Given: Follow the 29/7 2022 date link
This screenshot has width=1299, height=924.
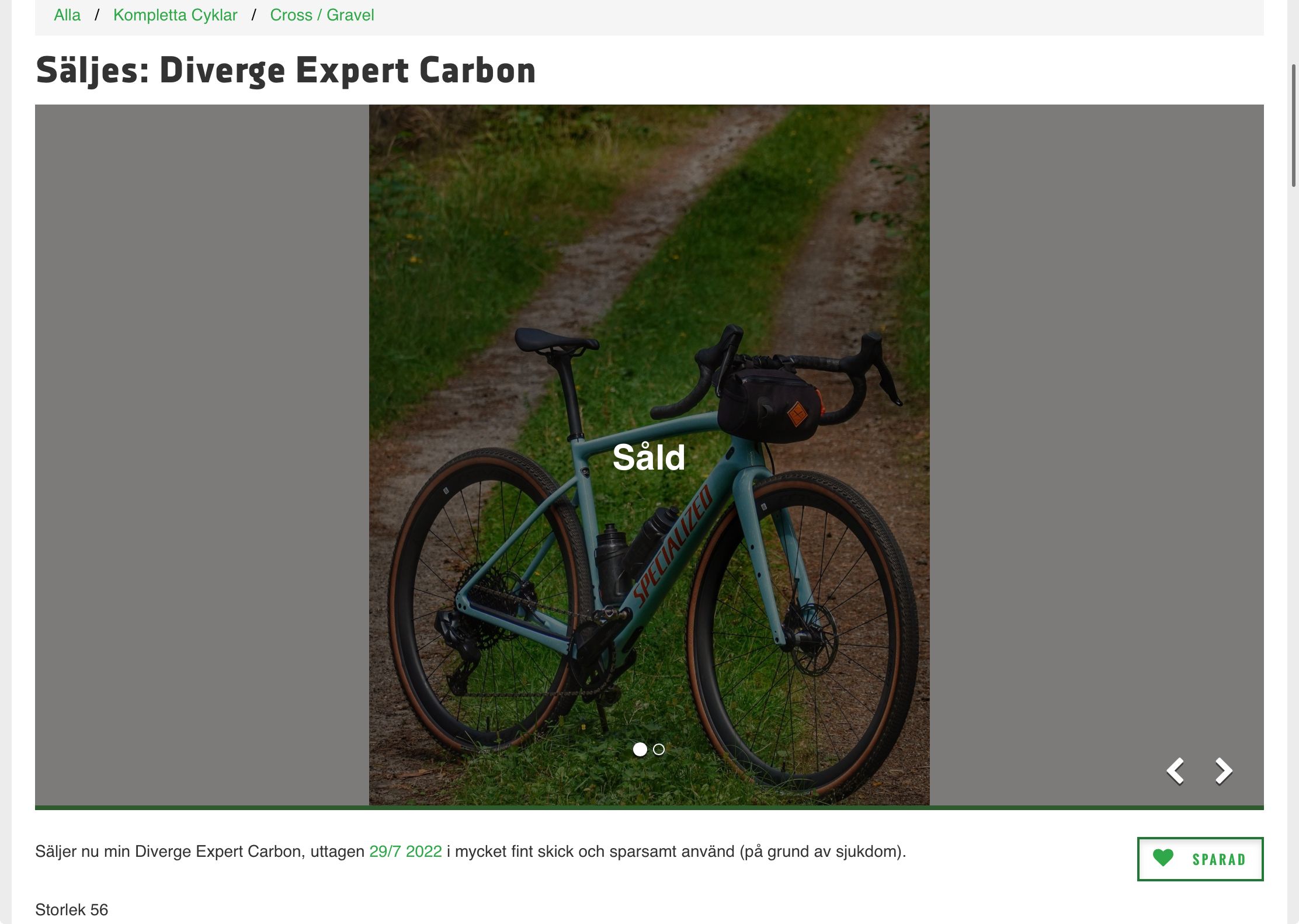Looking at the screenshot, I should pos(405,852).
